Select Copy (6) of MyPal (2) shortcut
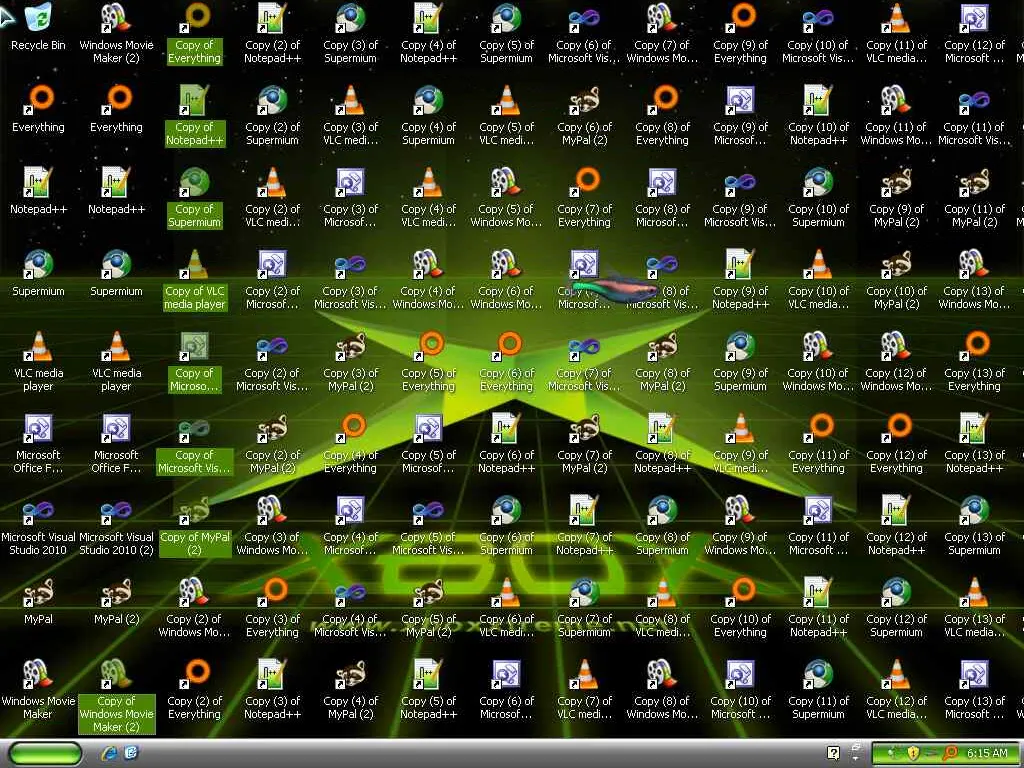 click(584, 116)
